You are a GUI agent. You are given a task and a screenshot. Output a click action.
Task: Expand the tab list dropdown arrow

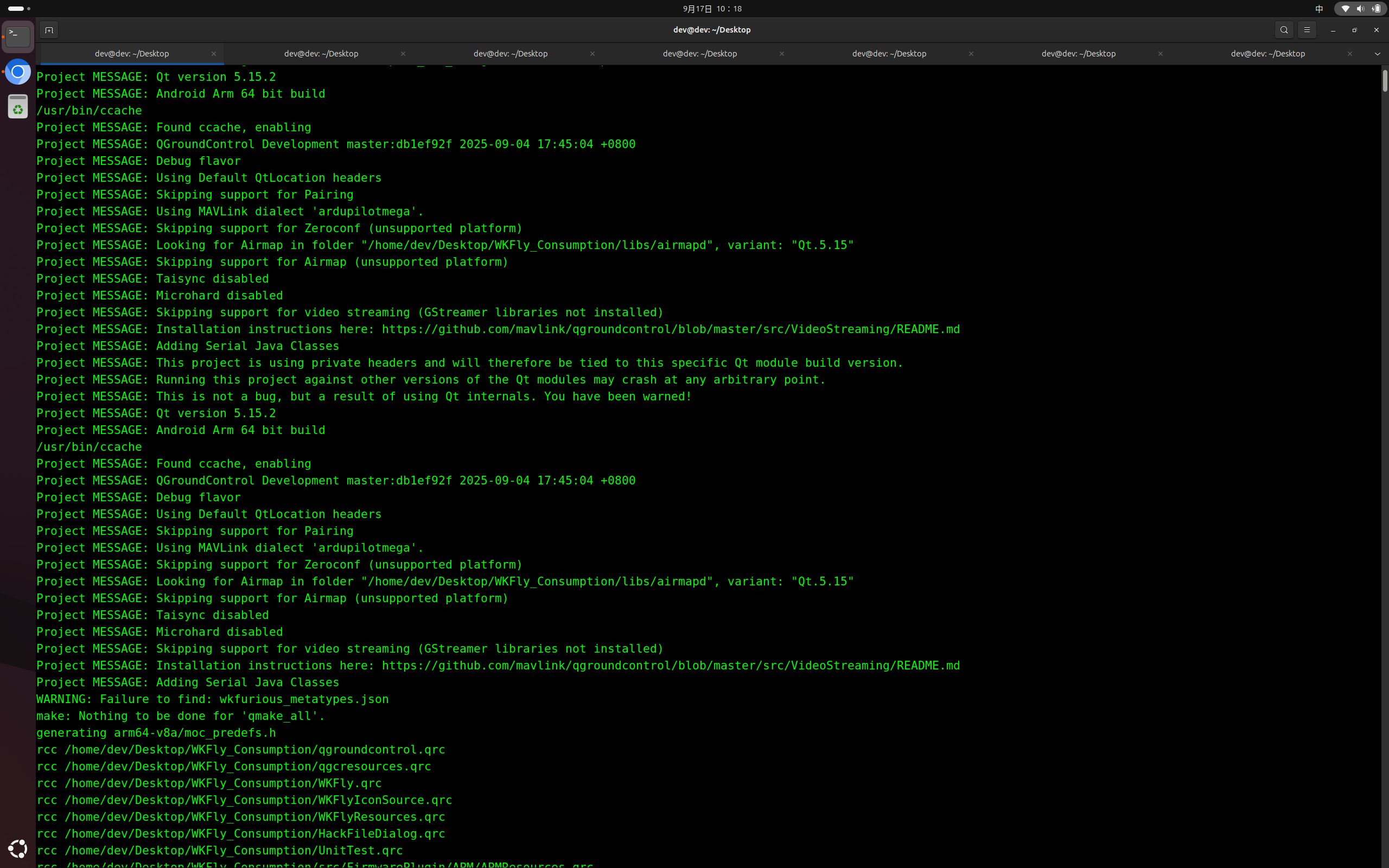coord(1378,53)
